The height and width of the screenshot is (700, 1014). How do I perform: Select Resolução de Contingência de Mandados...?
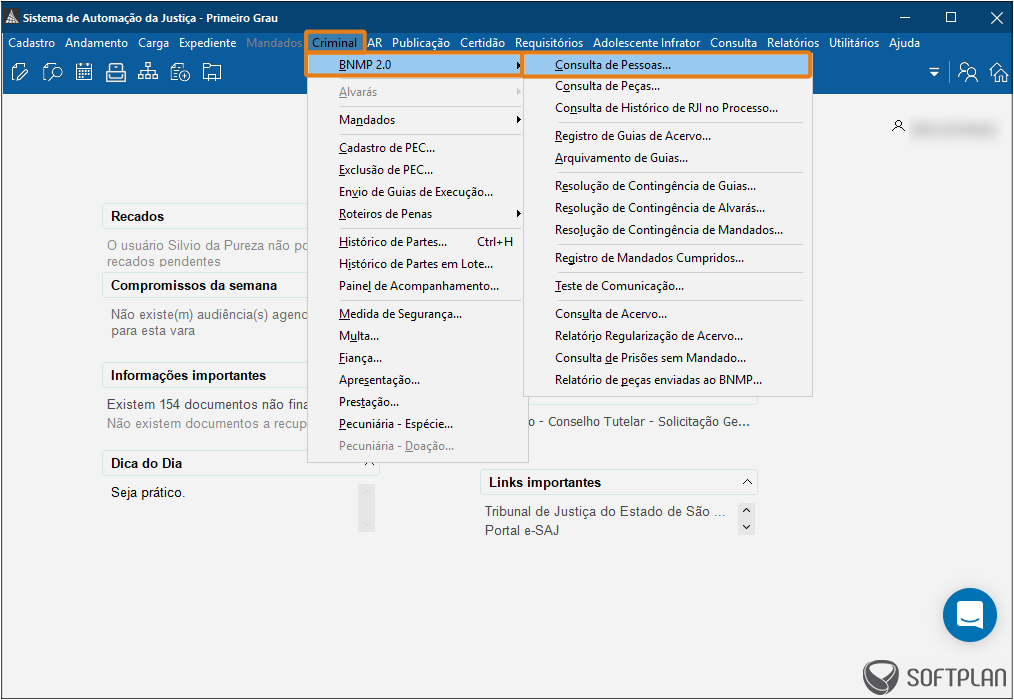coord(667,230)
